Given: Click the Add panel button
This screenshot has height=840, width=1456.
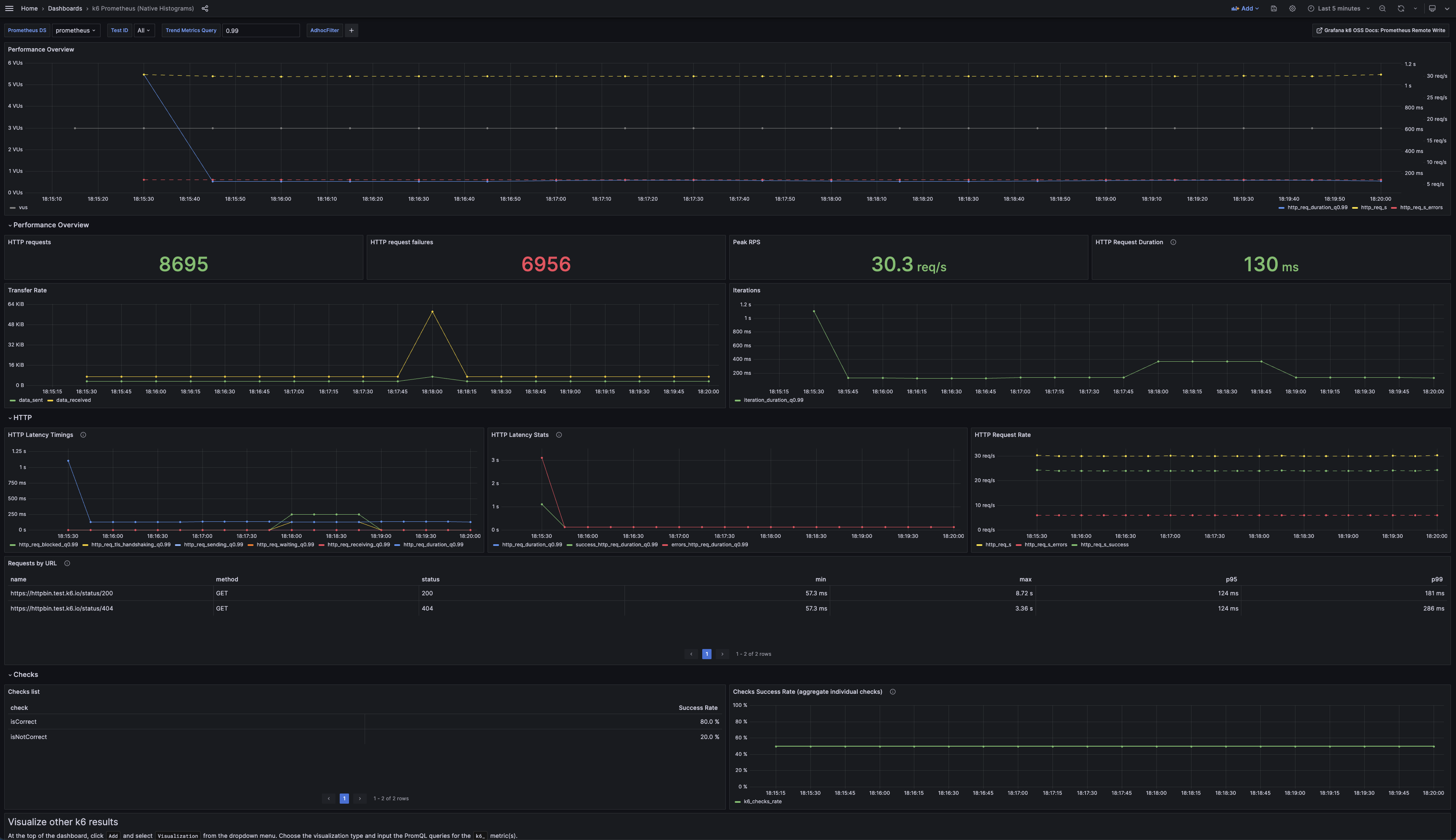Looking at the screenshot, I should click(1245, 8).
